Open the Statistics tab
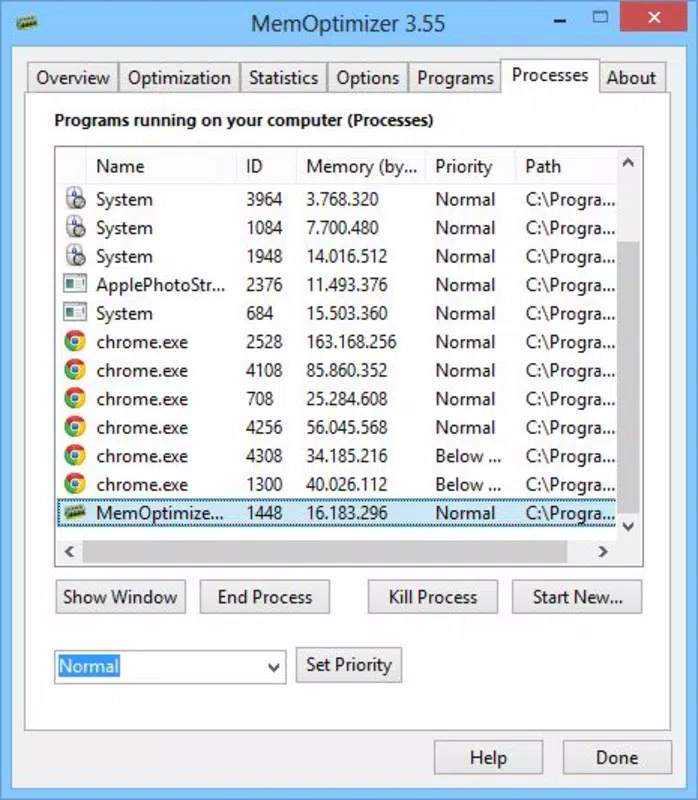This screenshot has width=698, height=800. [284, 78]
